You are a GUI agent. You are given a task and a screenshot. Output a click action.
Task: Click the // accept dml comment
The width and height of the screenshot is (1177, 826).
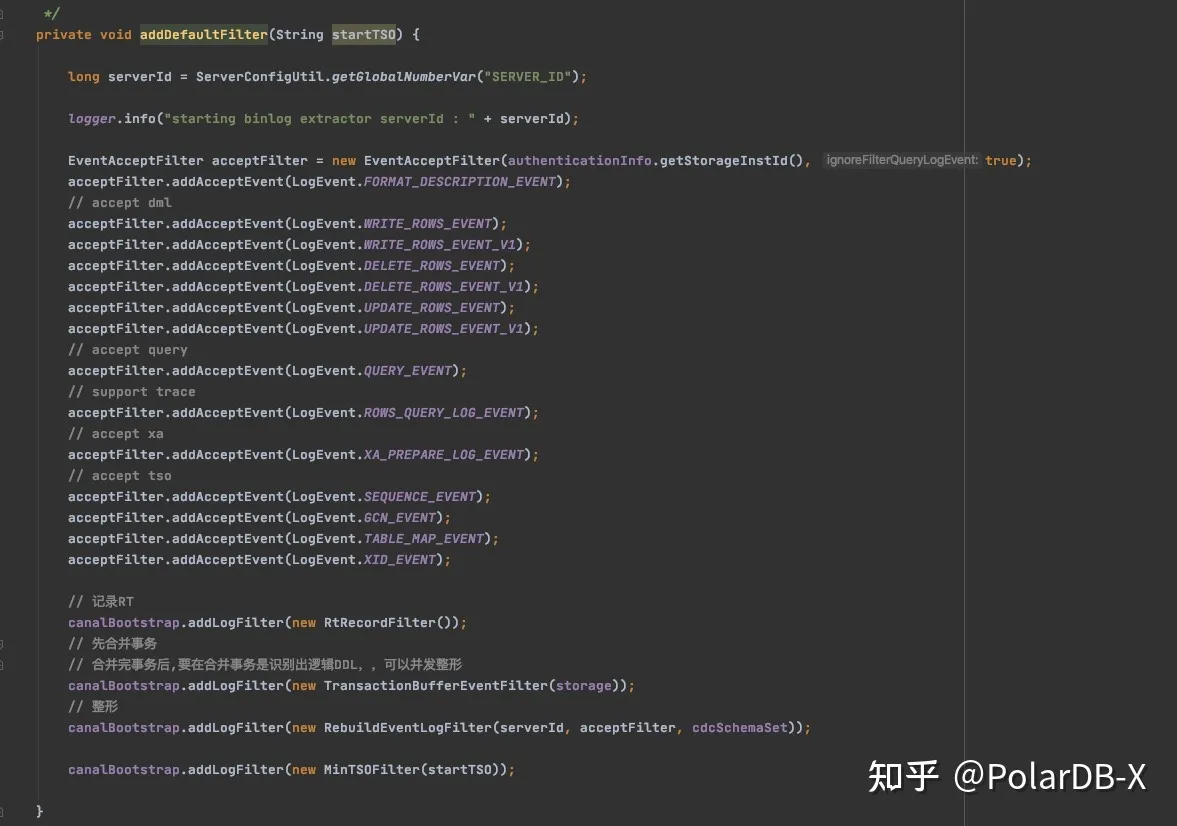point(118,202)
